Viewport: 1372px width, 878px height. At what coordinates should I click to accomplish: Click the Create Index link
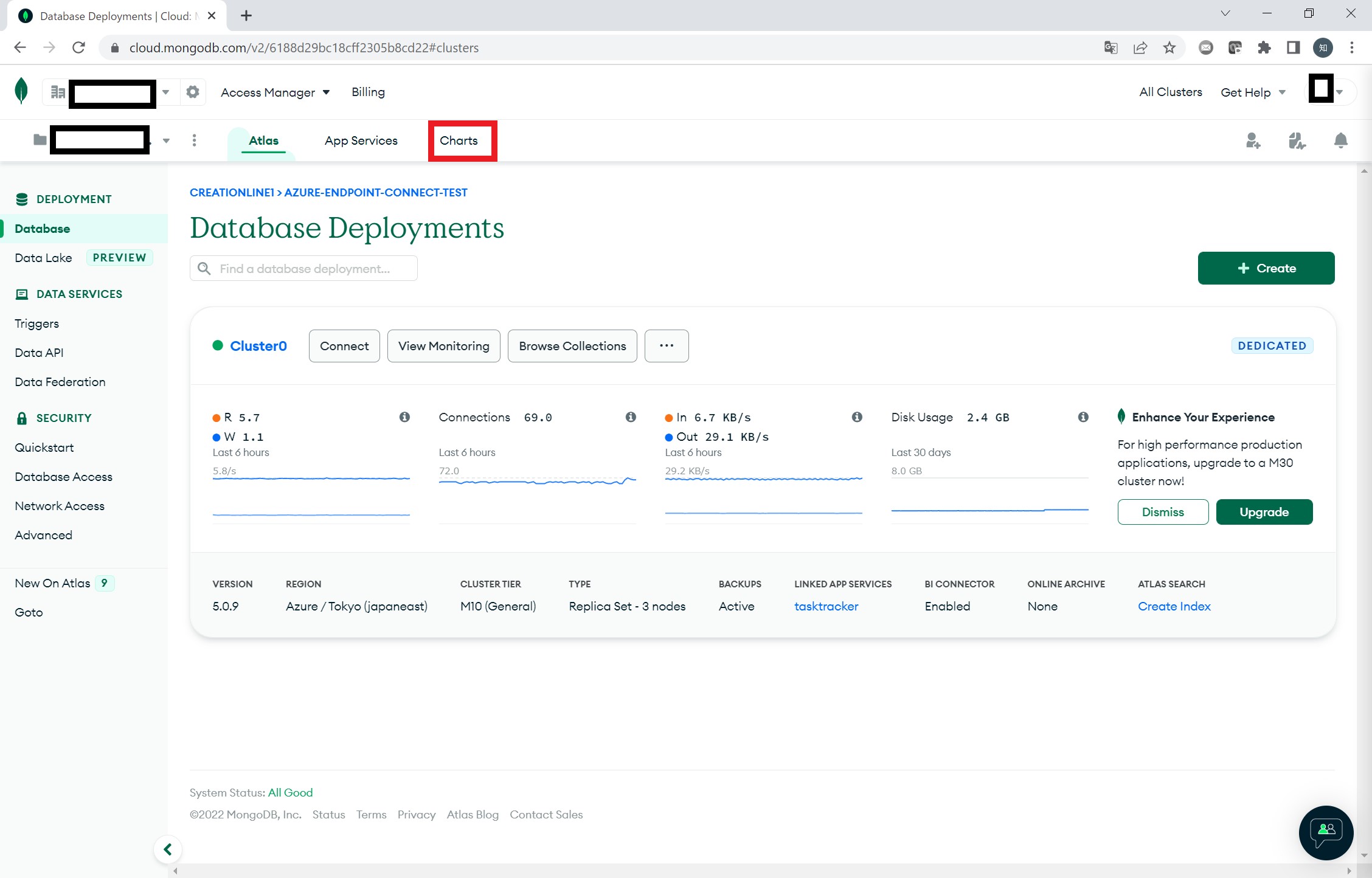[1174, 606]
